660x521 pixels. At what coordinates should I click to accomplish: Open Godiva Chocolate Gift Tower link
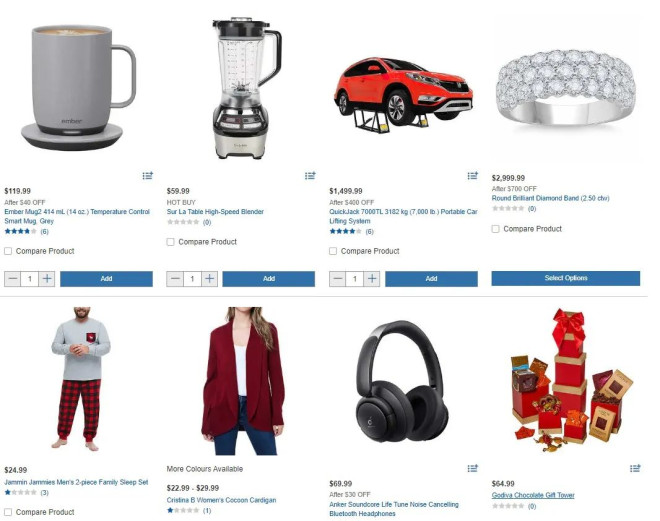[x=533, y=495]
